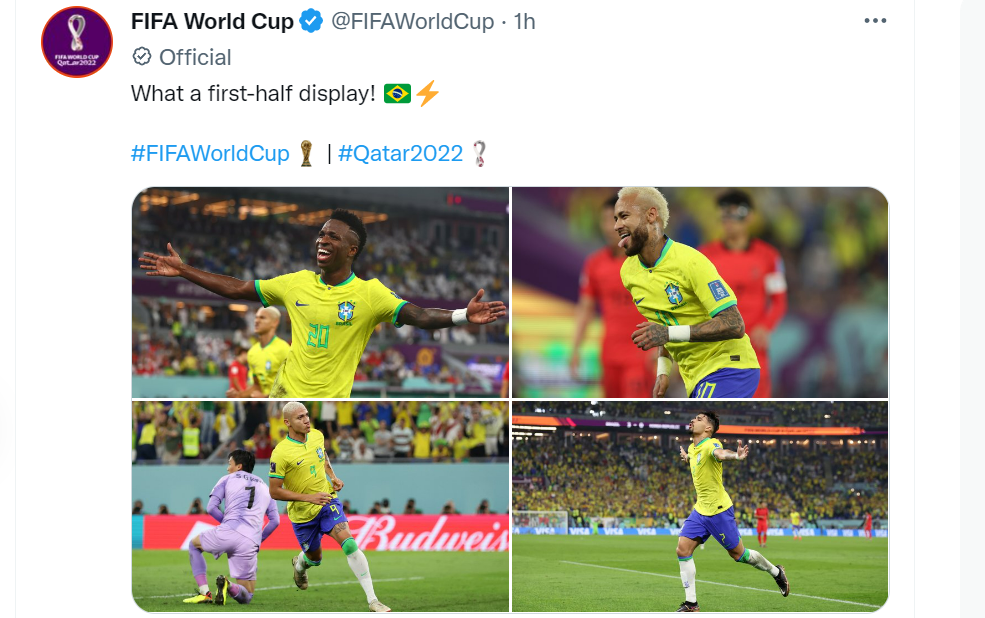
Task: Click the FIFA World Cup display name
Action: [x=212, y=21]
